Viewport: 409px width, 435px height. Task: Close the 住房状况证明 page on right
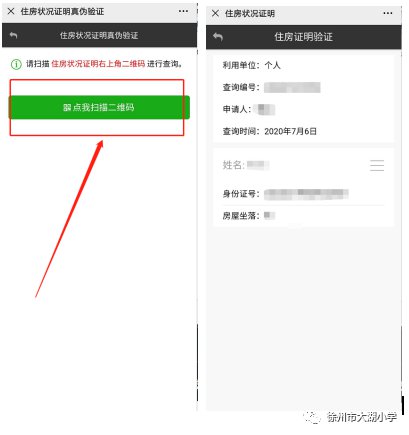click(x=215, y=13)
